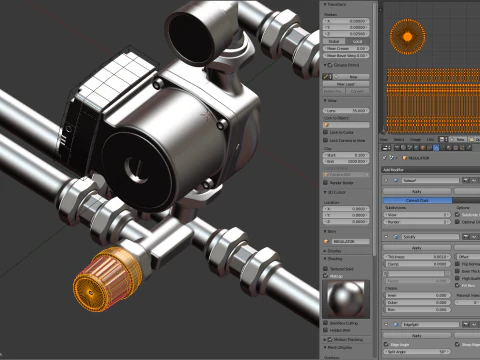This screenshot has height=360, width=480.
Task: Collapse the Subsurf modifier panel arrow
Action: (x=386, y=180)
